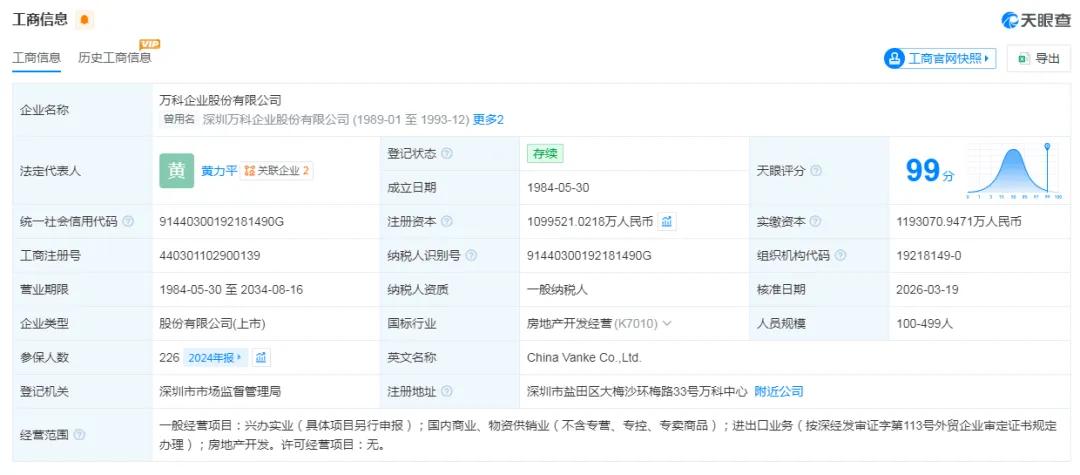Click help icon next to 登记状态

point(446,154)
